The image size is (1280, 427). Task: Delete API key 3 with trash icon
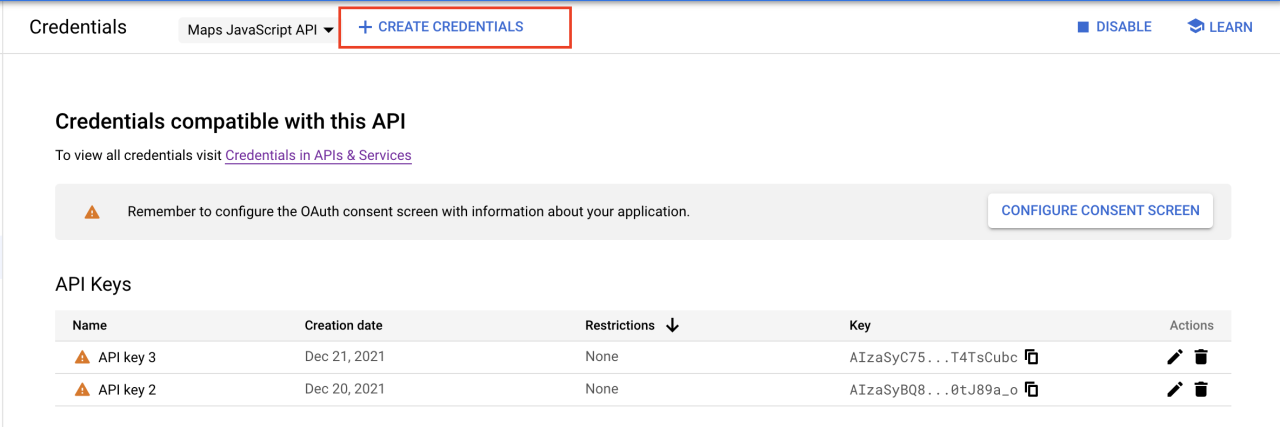tap(1201, 357)
